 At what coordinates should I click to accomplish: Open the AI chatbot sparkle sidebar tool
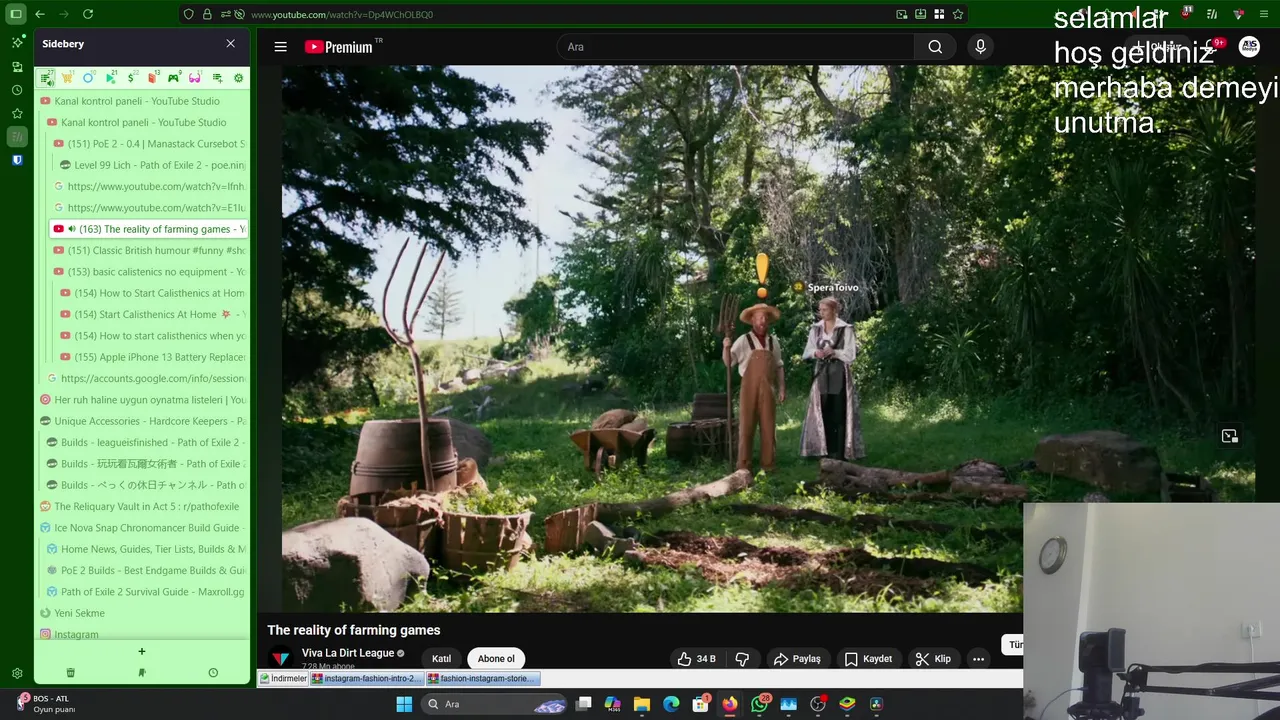[17, 42]
